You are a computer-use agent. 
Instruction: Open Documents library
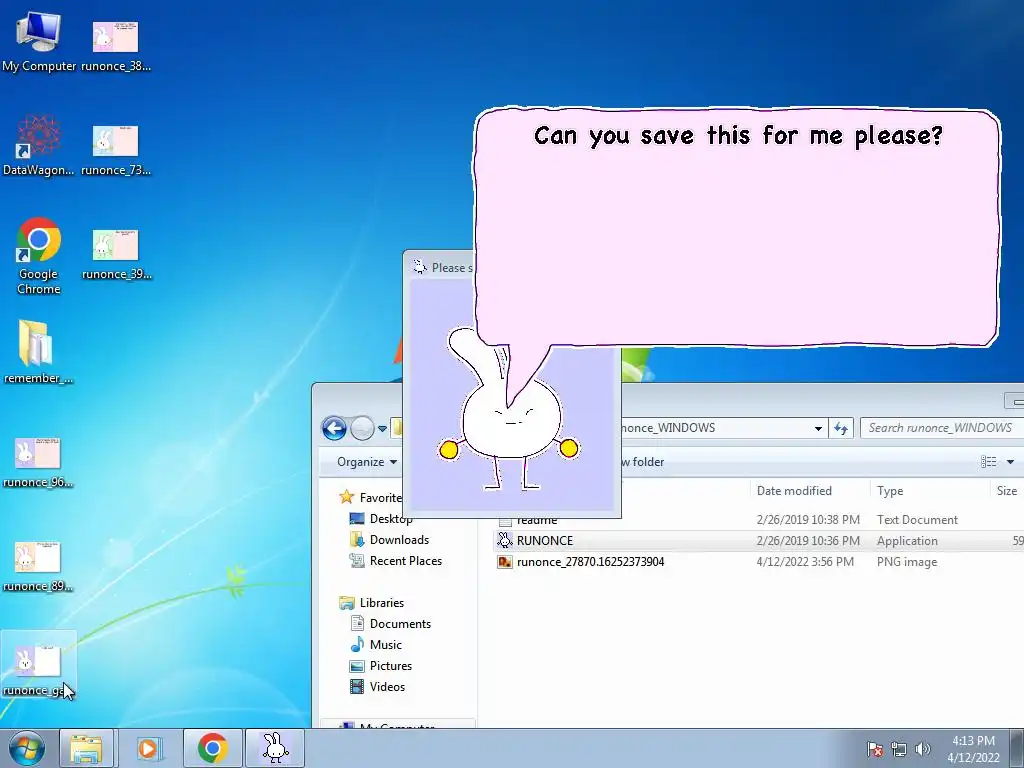tap(391, 624)
